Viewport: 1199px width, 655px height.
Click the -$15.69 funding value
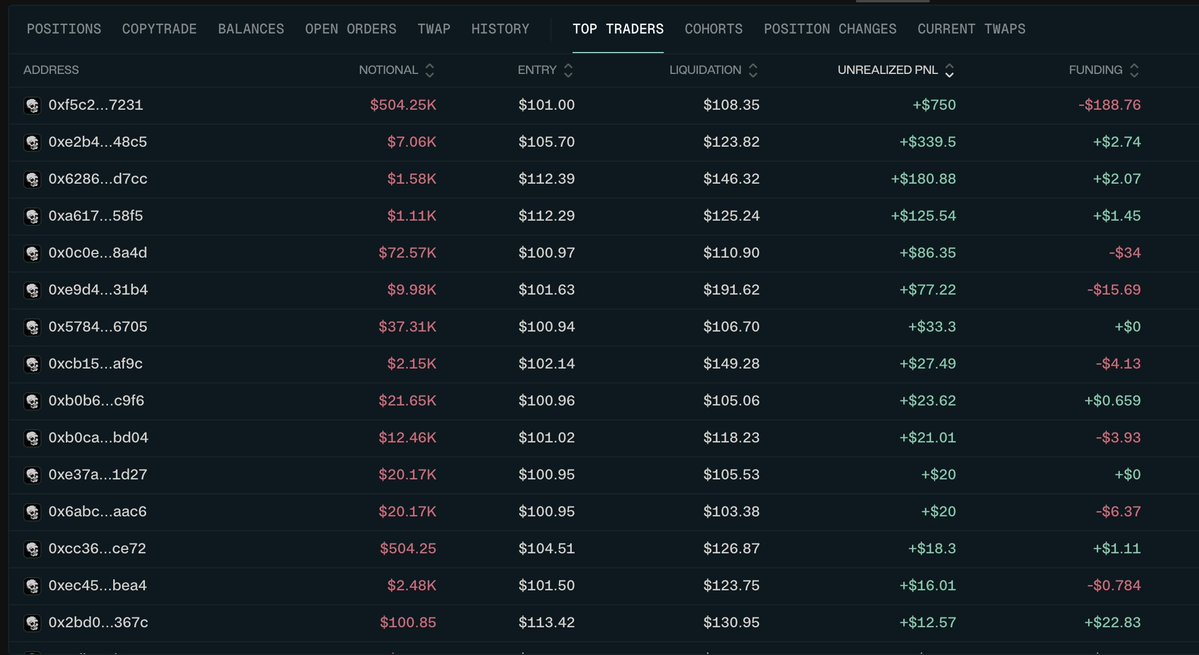click(1114, 290)
